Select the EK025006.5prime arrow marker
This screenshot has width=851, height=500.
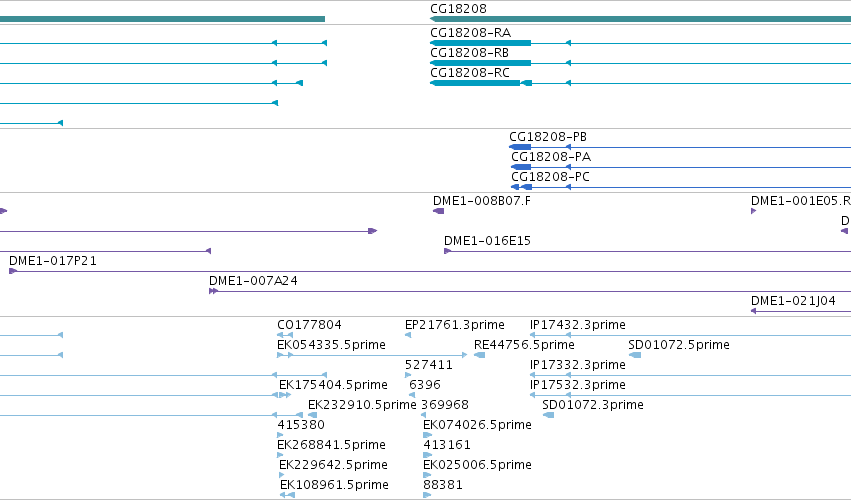(427, 476)
